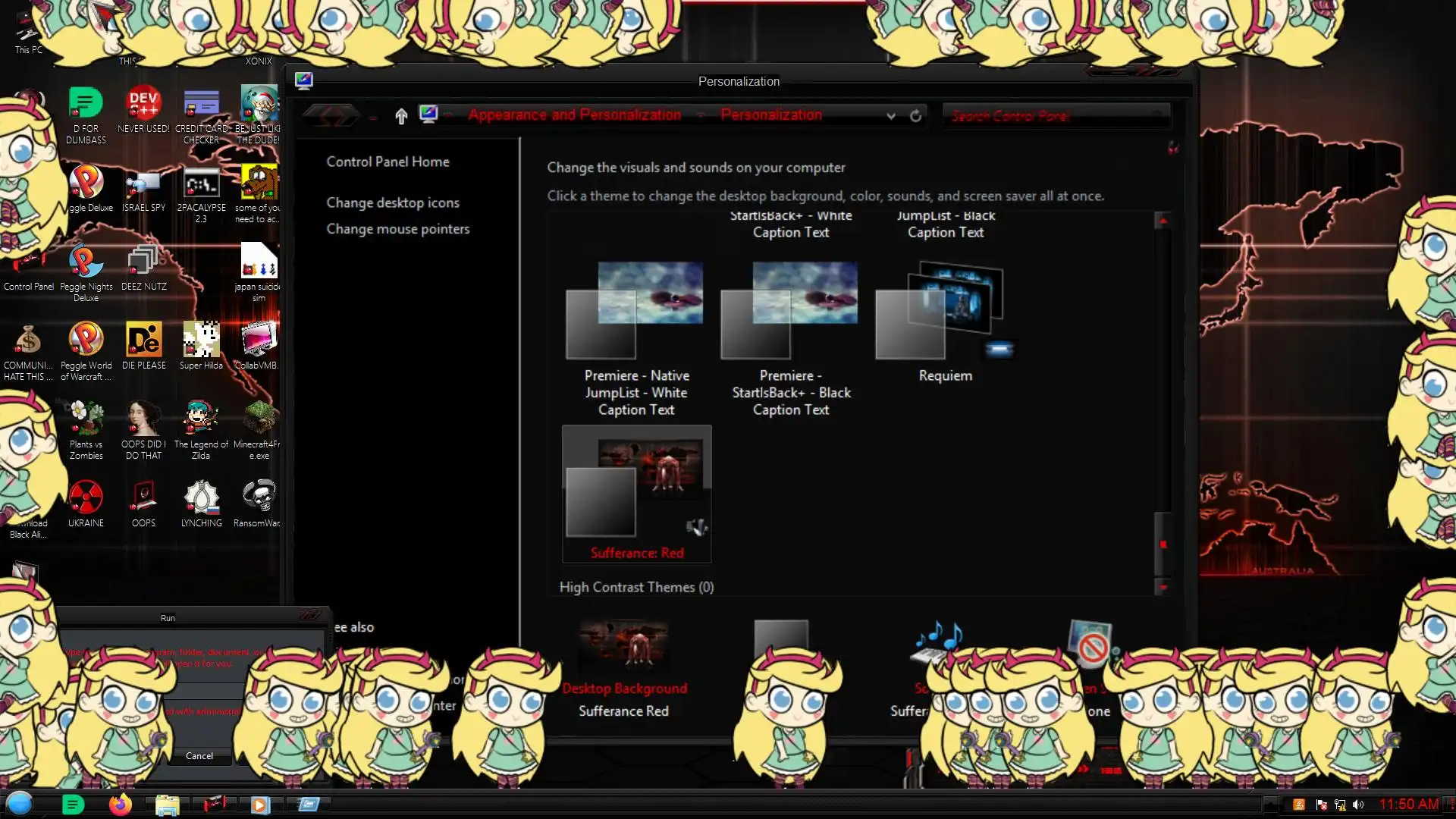
Task: Select the Requiem theme thumbnail
Action: pos(945,311)
